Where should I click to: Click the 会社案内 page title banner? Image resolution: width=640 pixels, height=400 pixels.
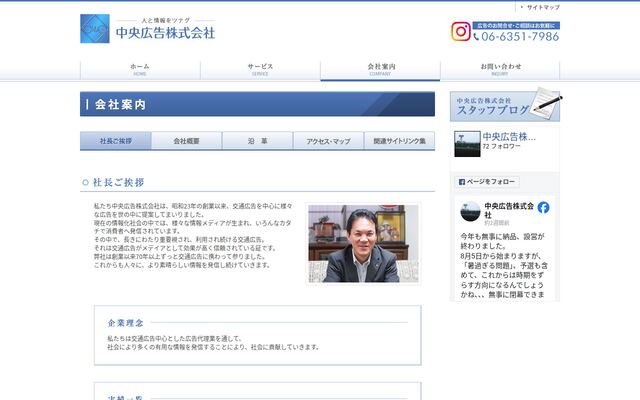click(257, 104)
